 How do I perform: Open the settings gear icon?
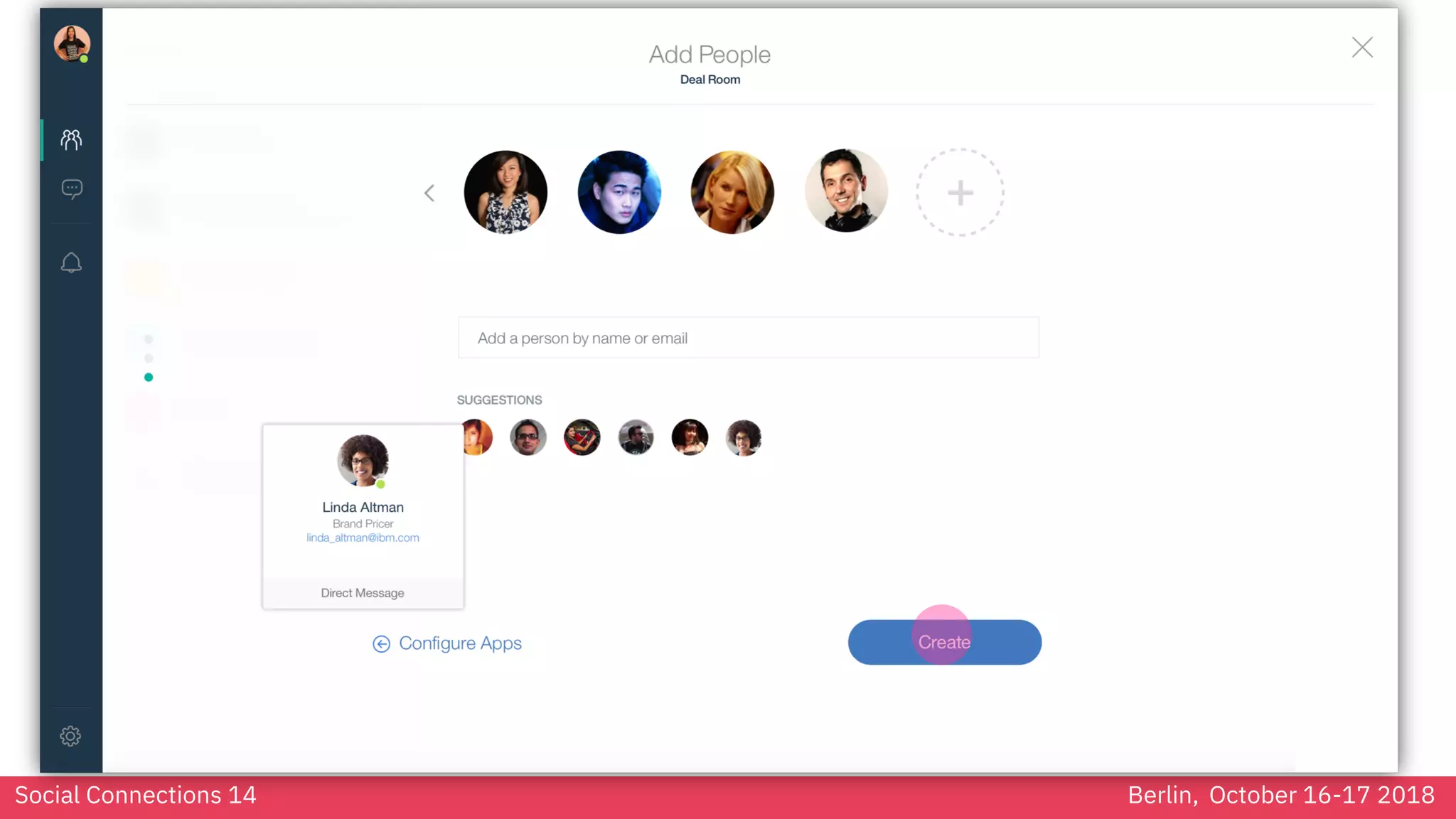[x=70, y=736]
